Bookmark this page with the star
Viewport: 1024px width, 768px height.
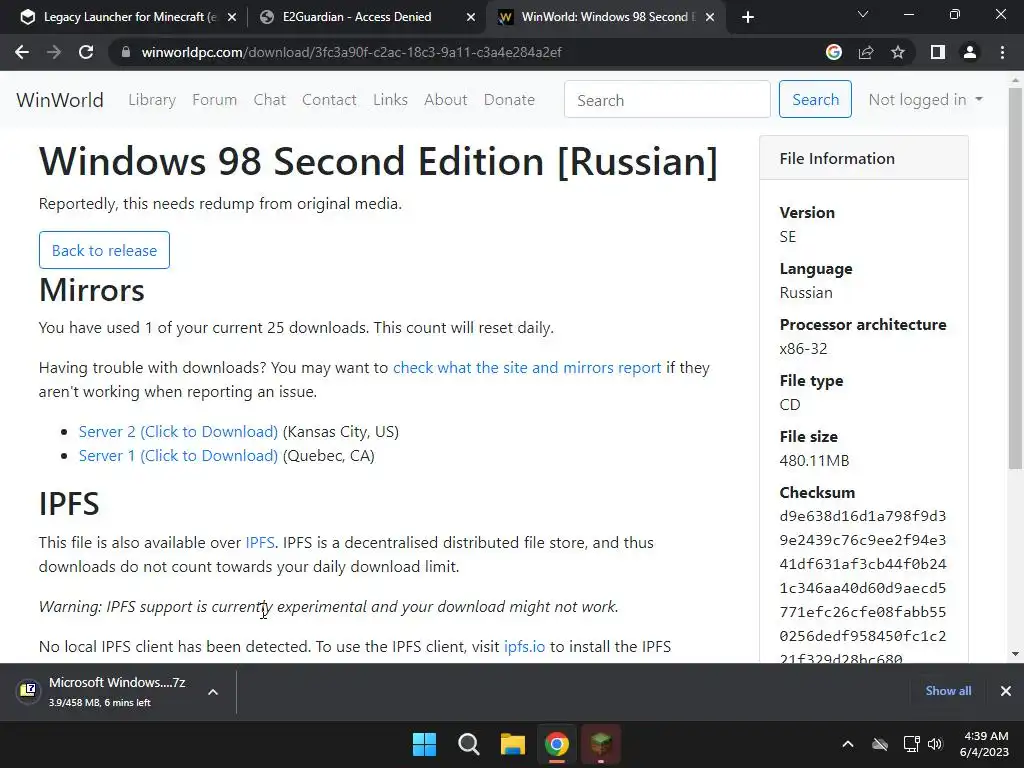[898, 52]
